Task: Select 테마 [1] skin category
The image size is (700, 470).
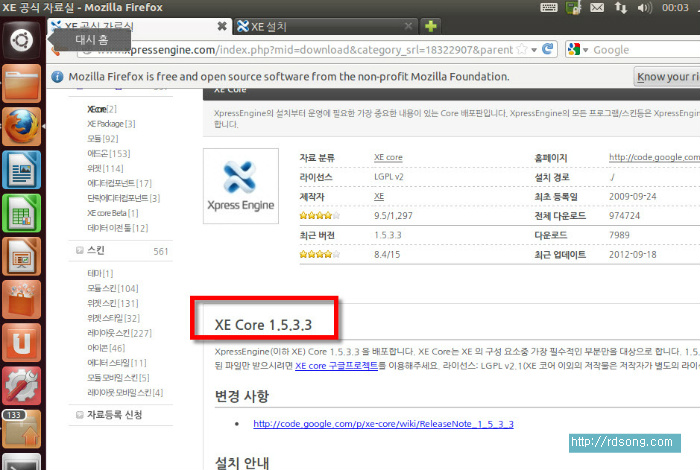Action: click(100, 273)
